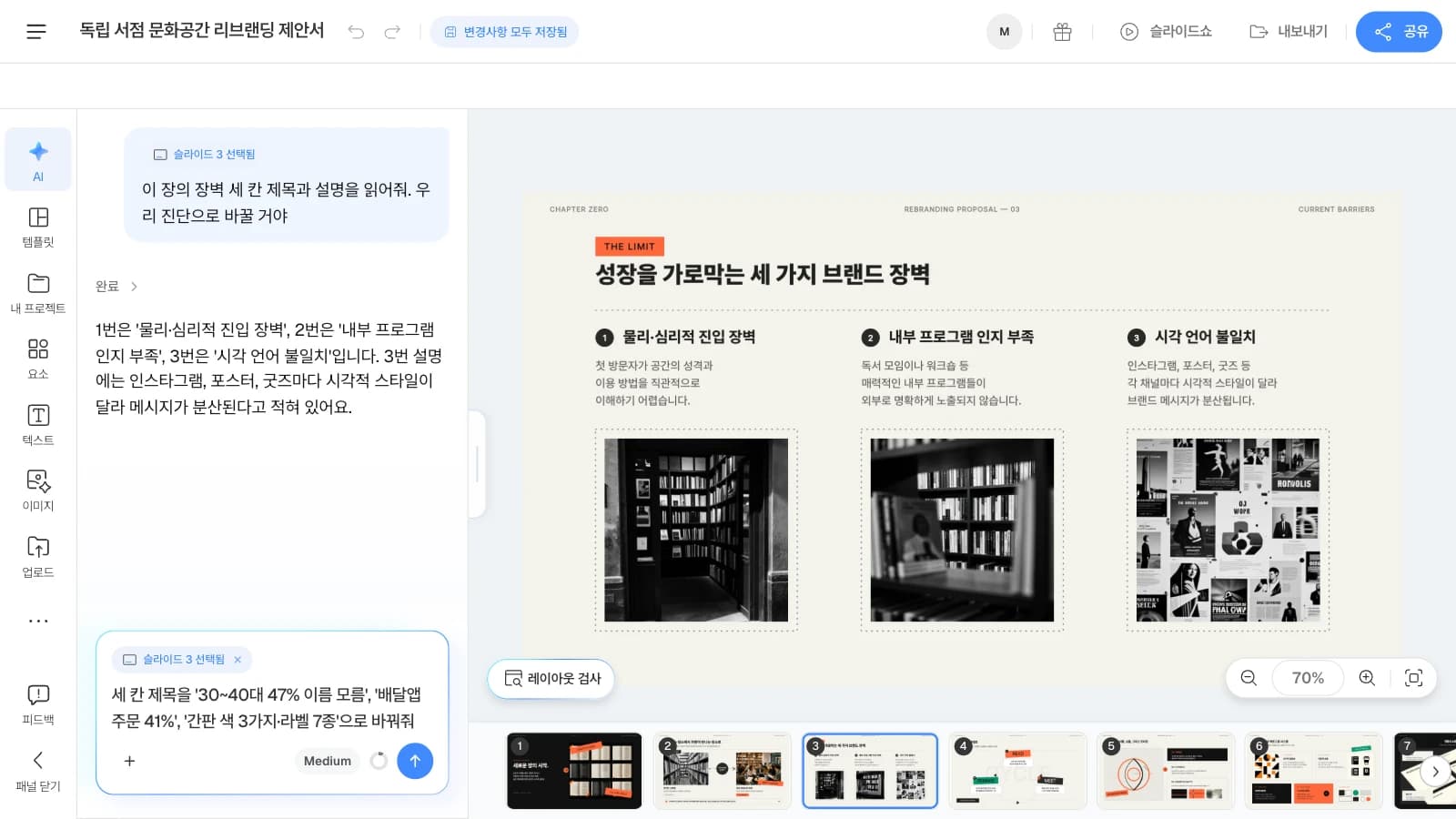Click into the AI prompt text field

click(271, 707)
